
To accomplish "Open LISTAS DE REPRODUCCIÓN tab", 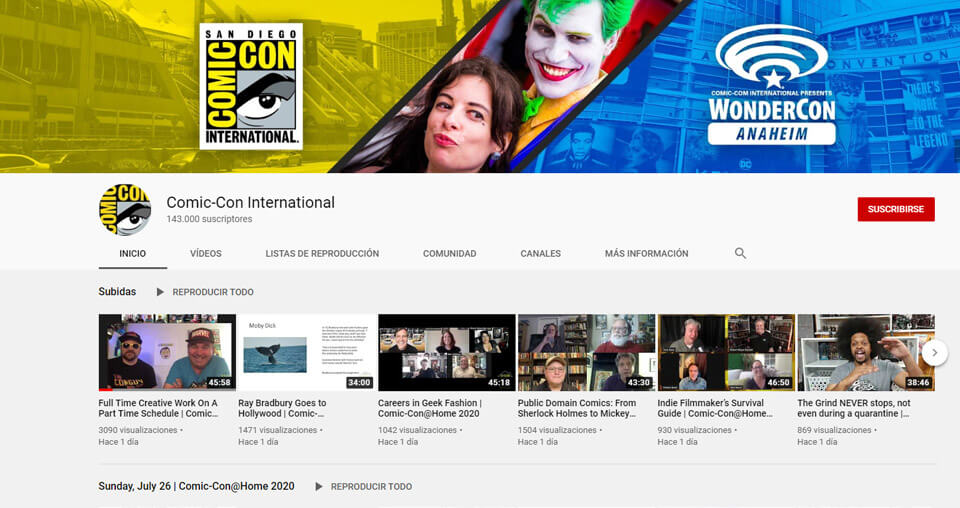I will [322, 253].
